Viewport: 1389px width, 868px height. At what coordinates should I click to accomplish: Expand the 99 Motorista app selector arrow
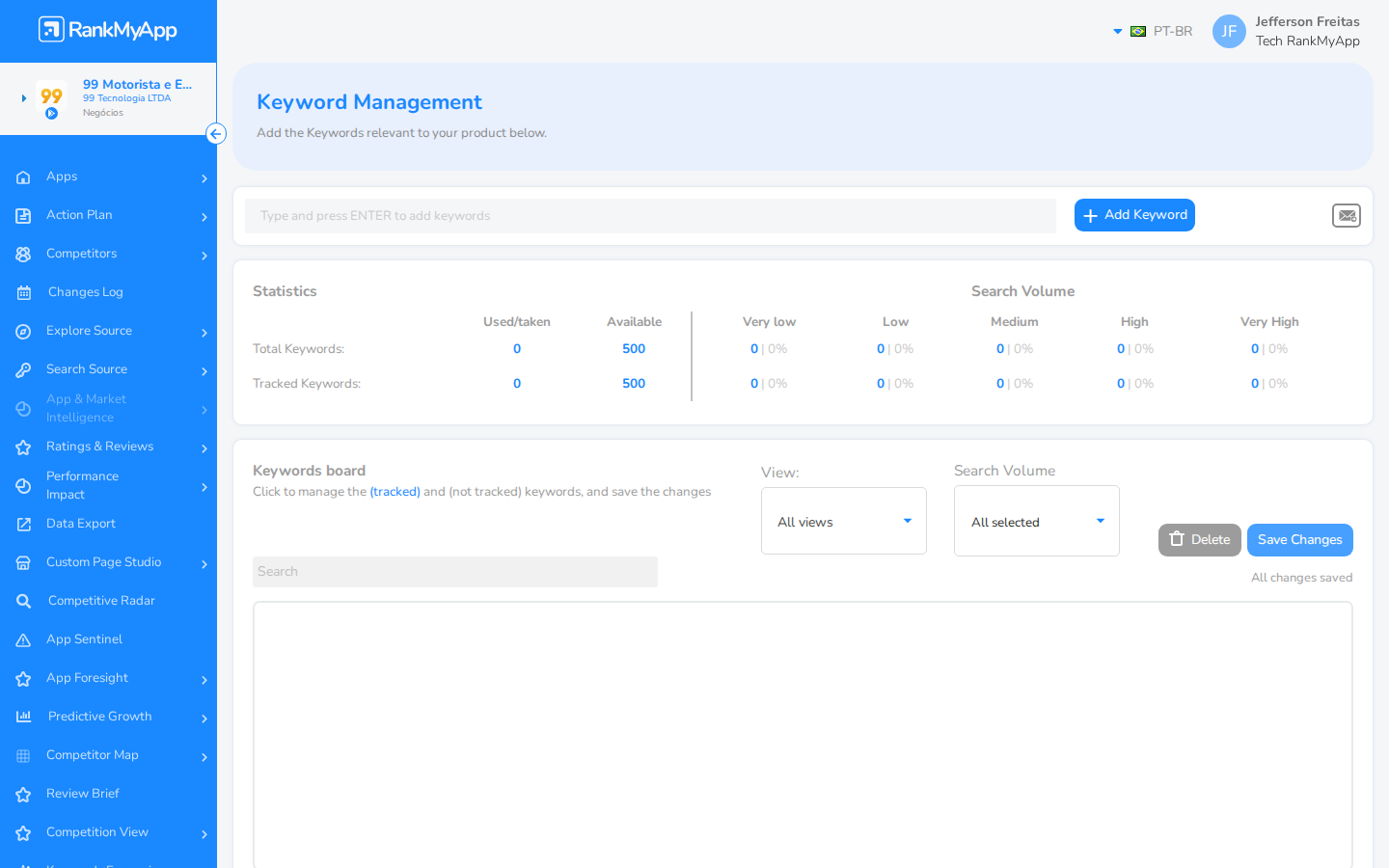pos(24,98)
